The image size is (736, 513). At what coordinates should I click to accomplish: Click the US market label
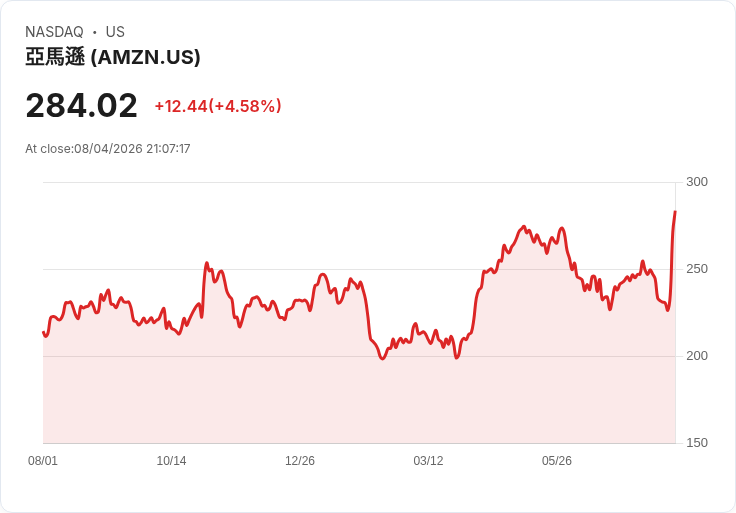115,32
